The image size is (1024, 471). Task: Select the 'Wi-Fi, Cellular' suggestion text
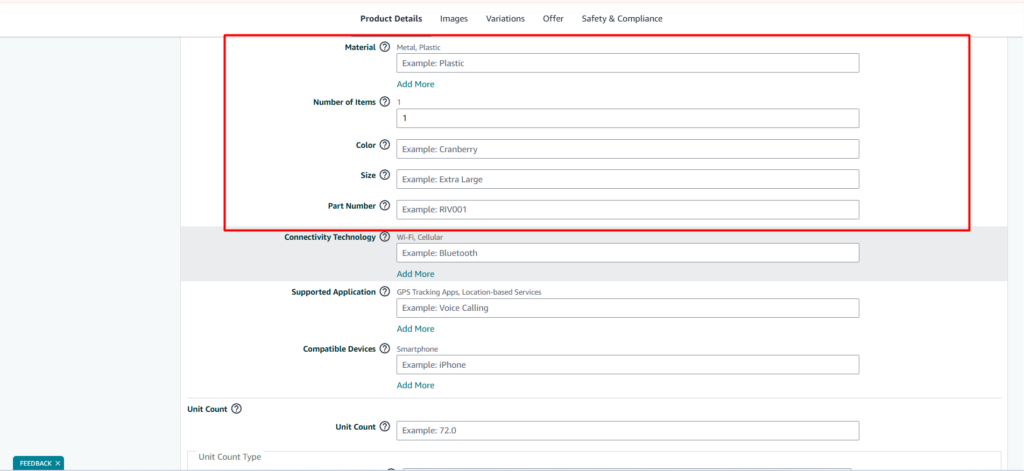tap(420, 237)
